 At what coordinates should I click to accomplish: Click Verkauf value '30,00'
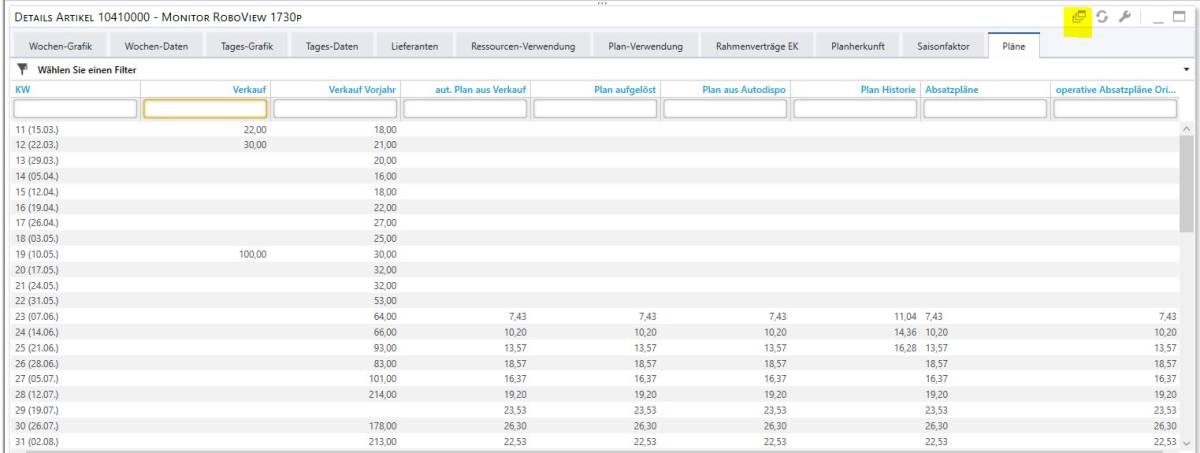tap(255, 145)
